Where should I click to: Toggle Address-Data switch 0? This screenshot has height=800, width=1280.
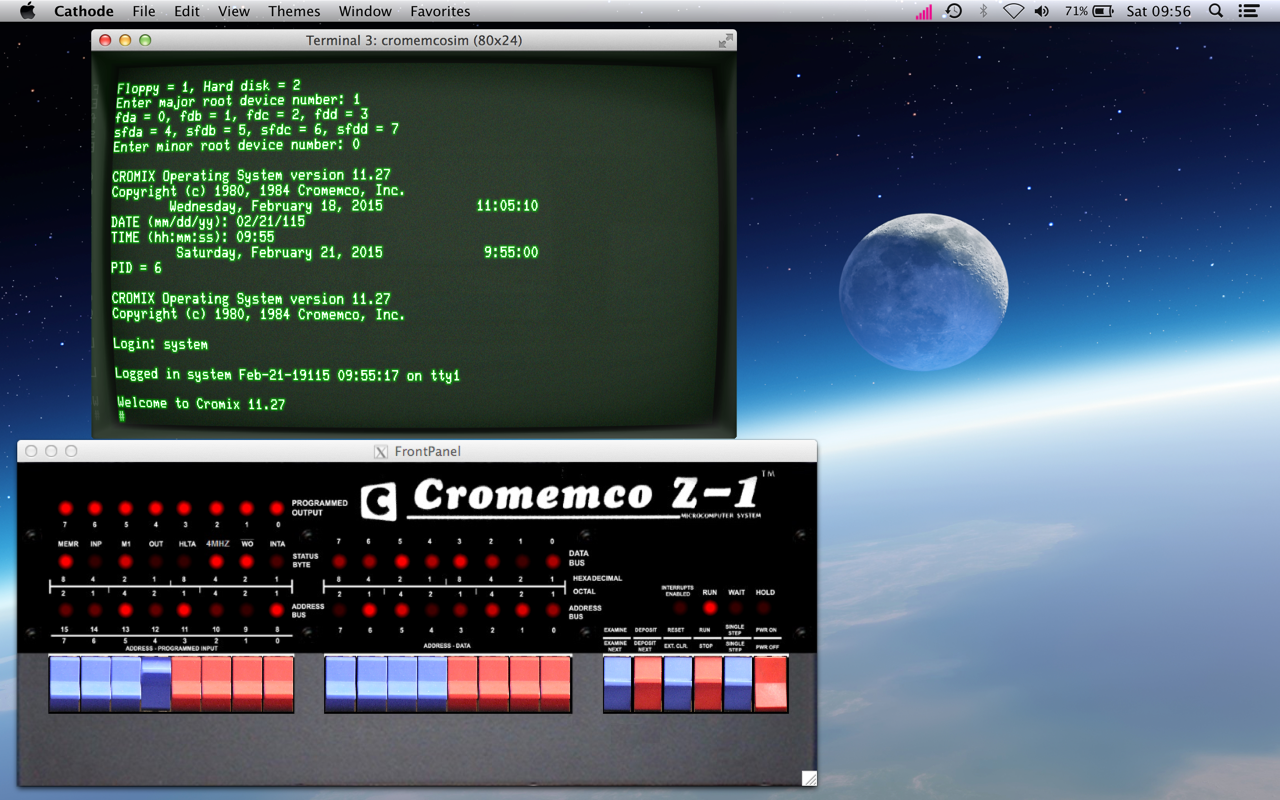[x=555, y=684]
